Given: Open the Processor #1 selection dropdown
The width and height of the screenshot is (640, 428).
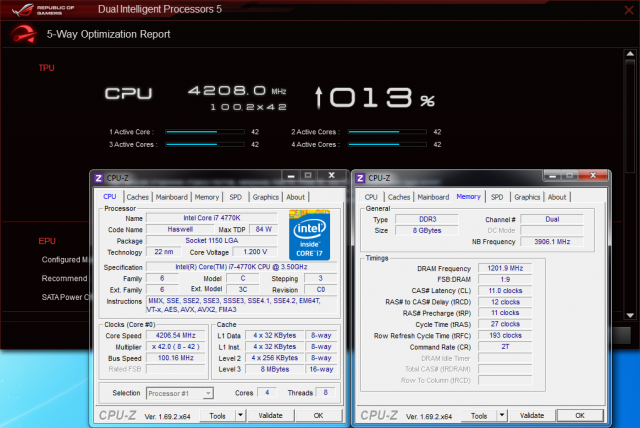Looking at the screenshot, I should [x=180, y=393].
